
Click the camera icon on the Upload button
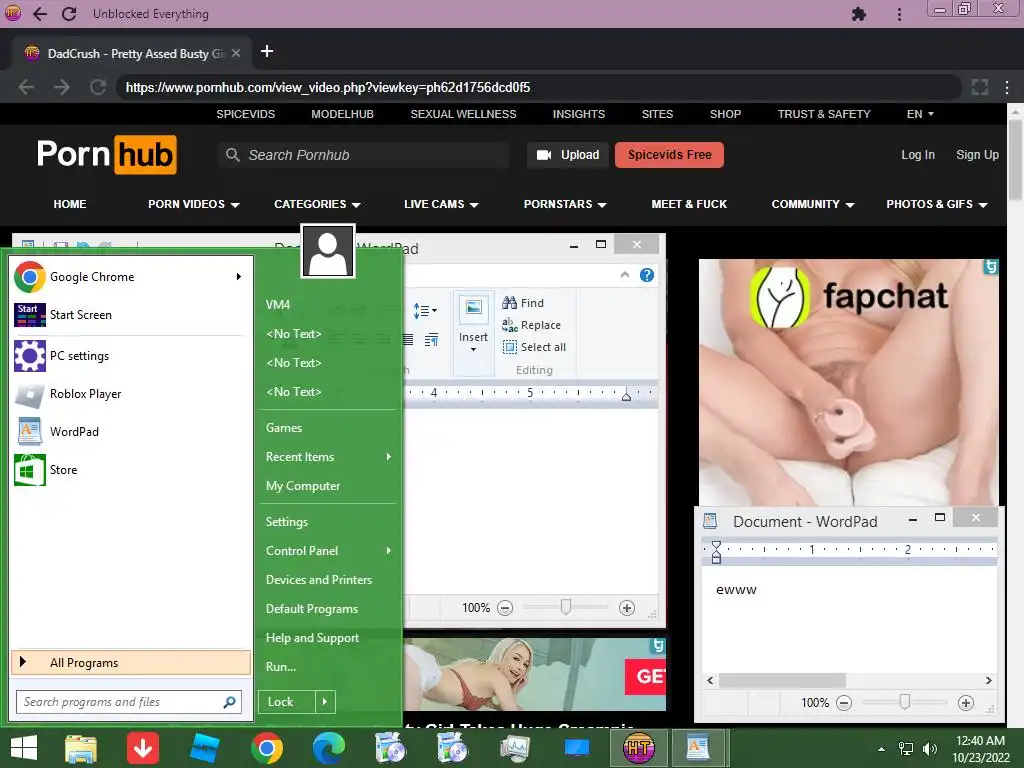(543, 155)
